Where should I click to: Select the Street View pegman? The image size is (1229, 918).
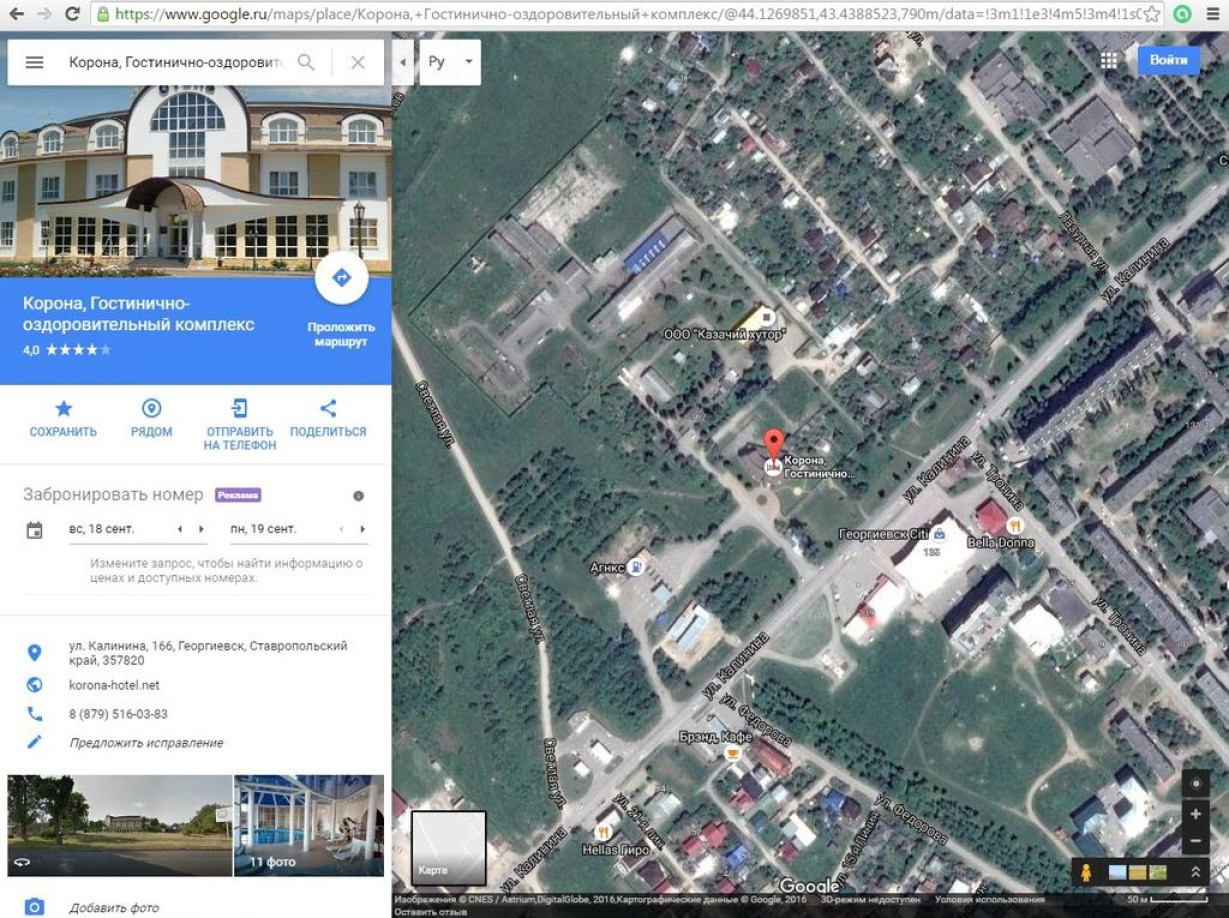point(1085,872)
